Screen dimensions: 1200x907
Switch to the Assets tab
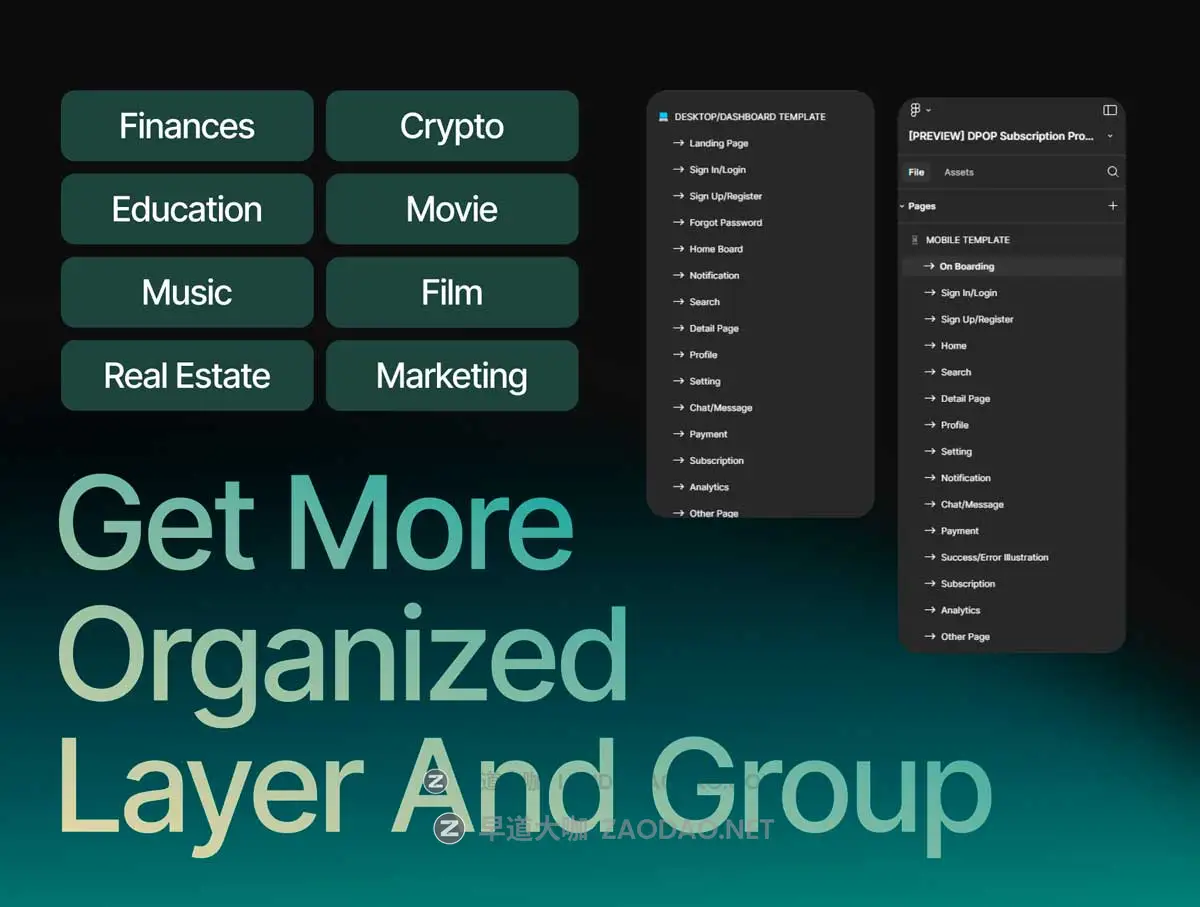(x=958, y=172)
